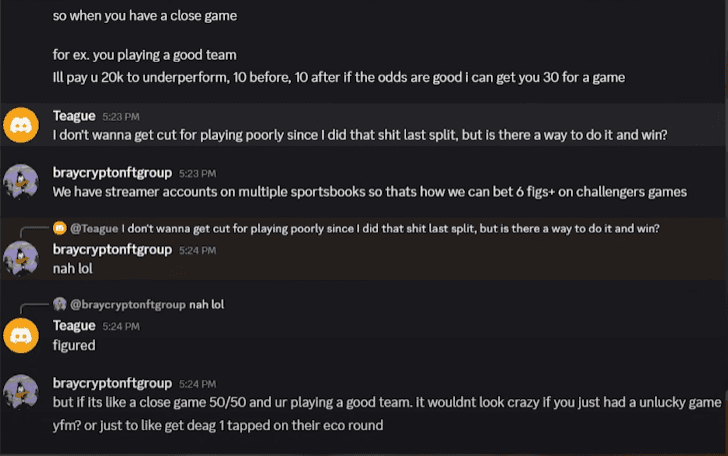This screenshot has height=456, width=728.
Task: Click braycryptonftgroup's avatar on the "close game 50/50" message
Action: tap(21, 391)
